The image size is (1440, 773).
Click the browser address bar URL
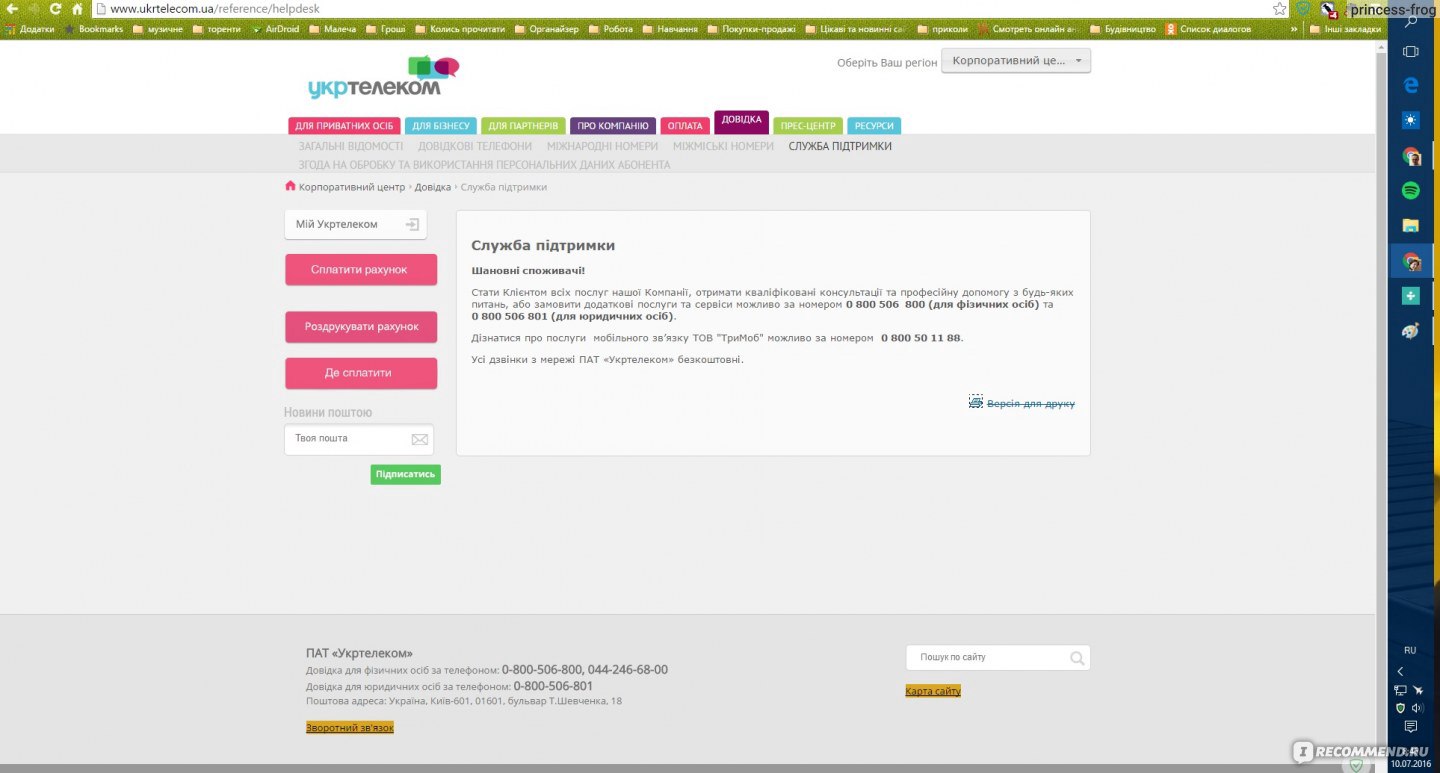[215, 9]
